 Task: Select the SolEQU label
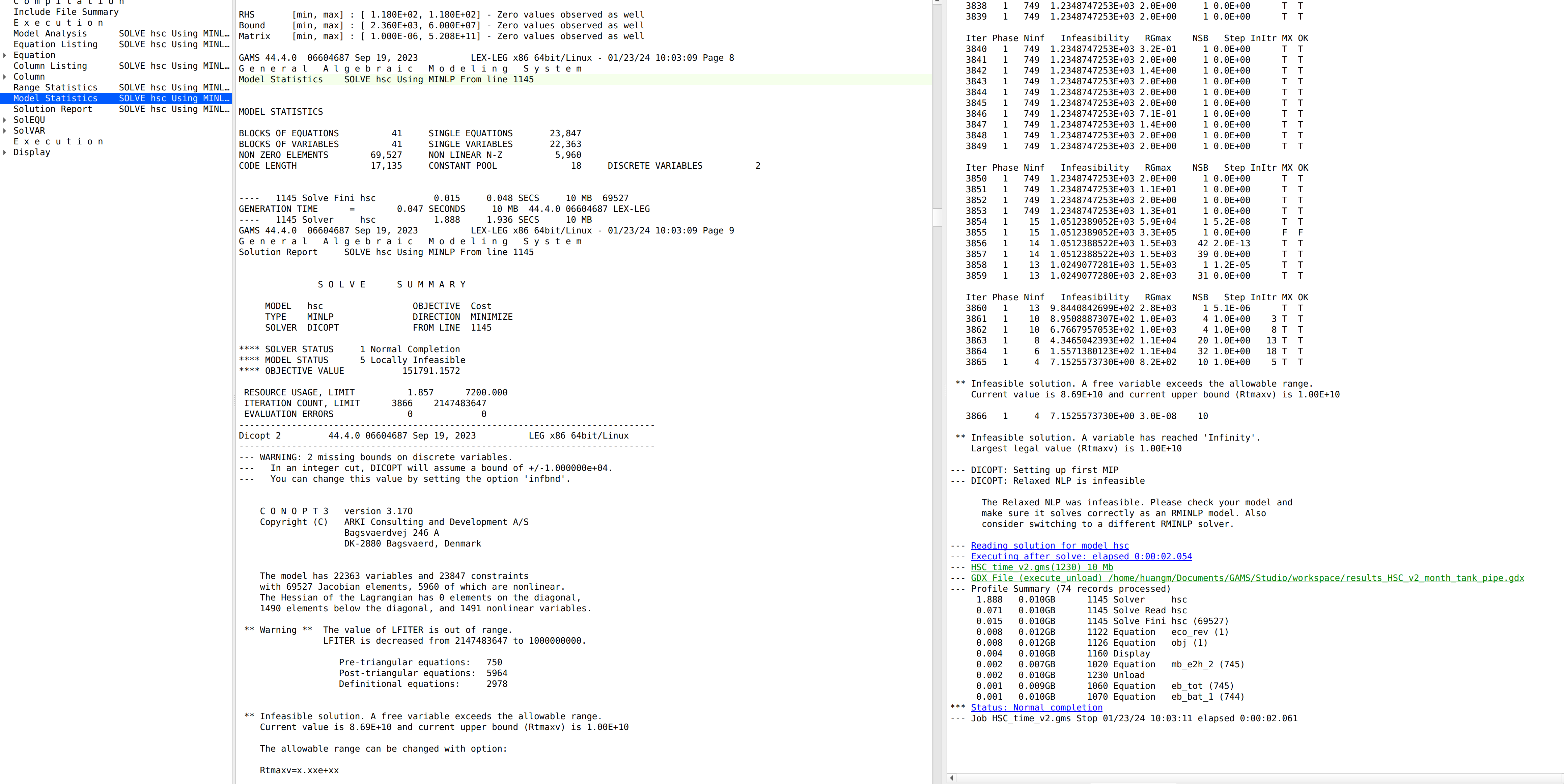pyautogui.click(x=29, y=120)
